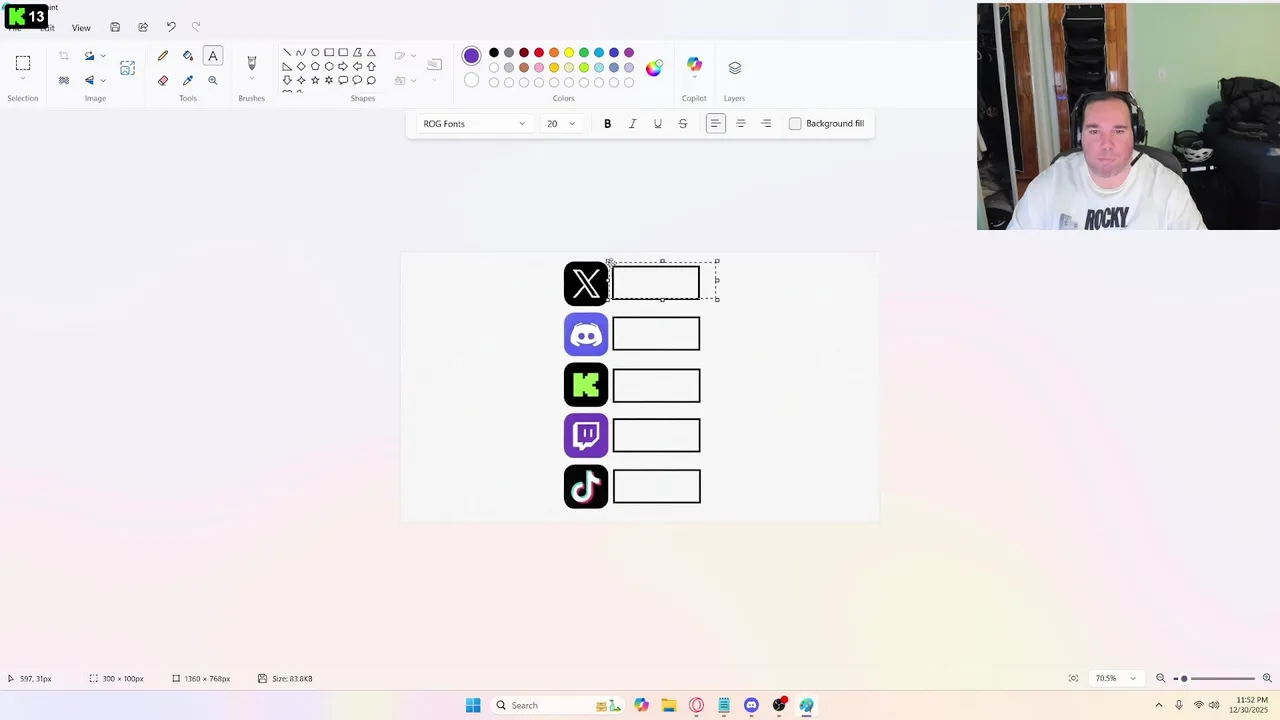Select the Pencil tool
This screenshot has height=720, width=1280.
(163, 56)
